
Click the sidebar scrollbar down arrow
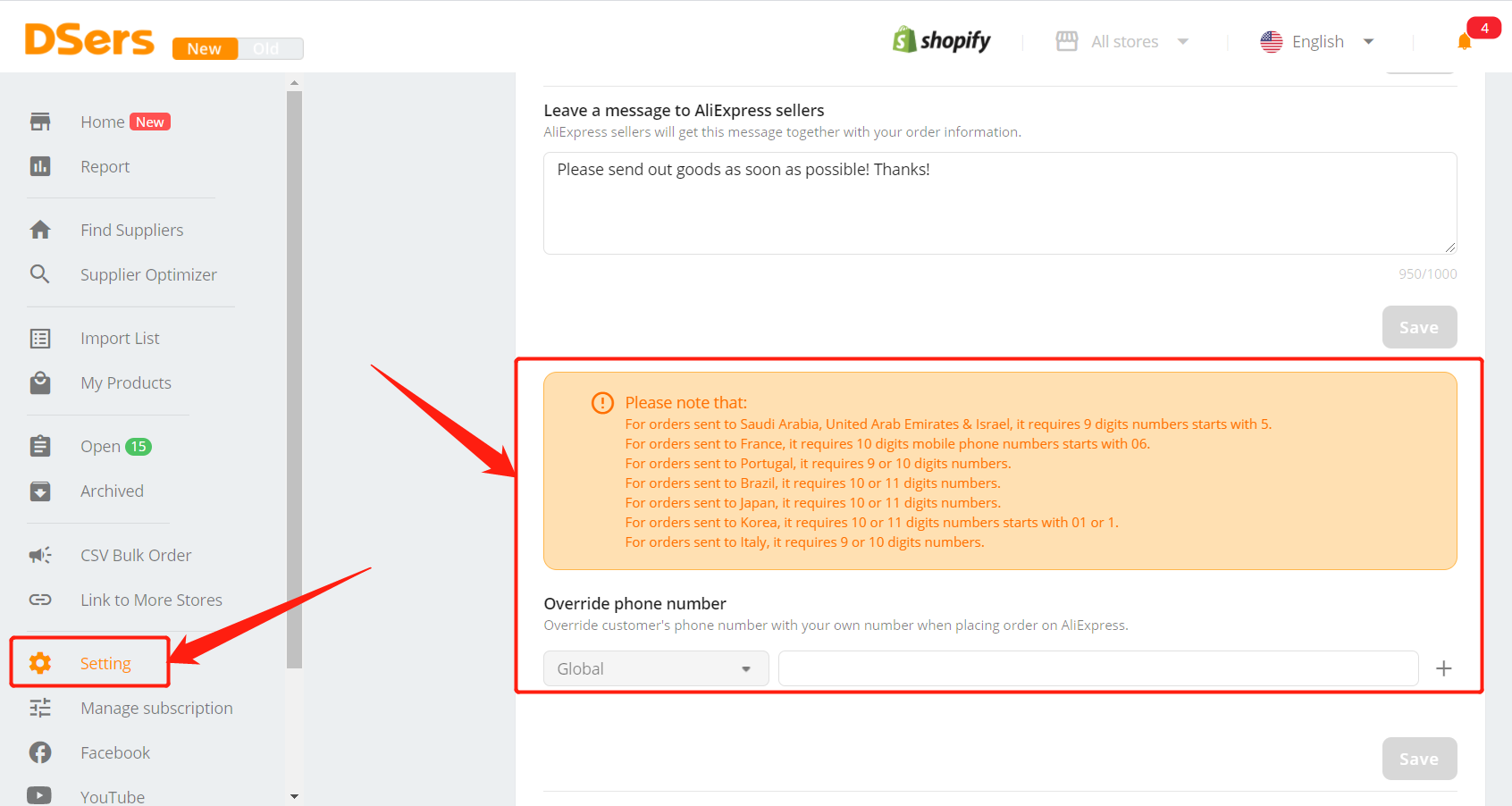(294, 796)
